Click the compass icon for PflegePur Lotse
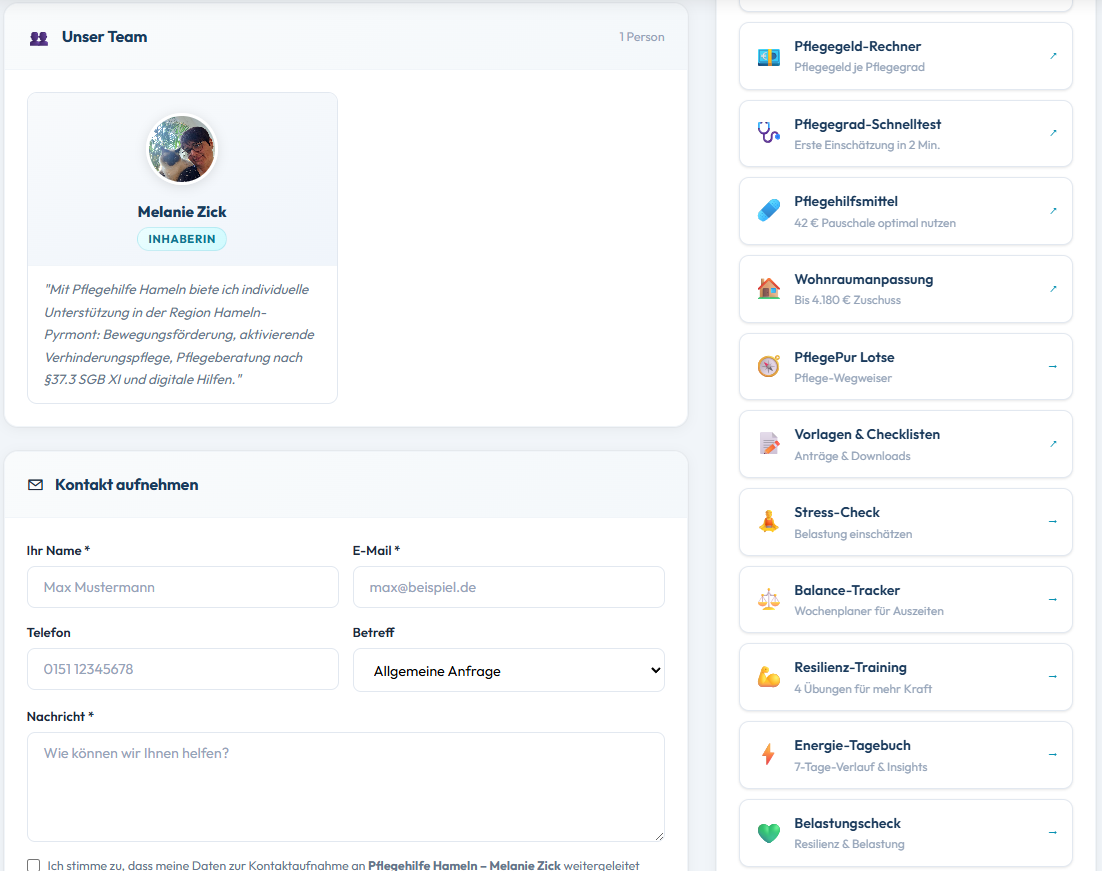Viewport: 1102px width, 871px height. click(768, 366)
